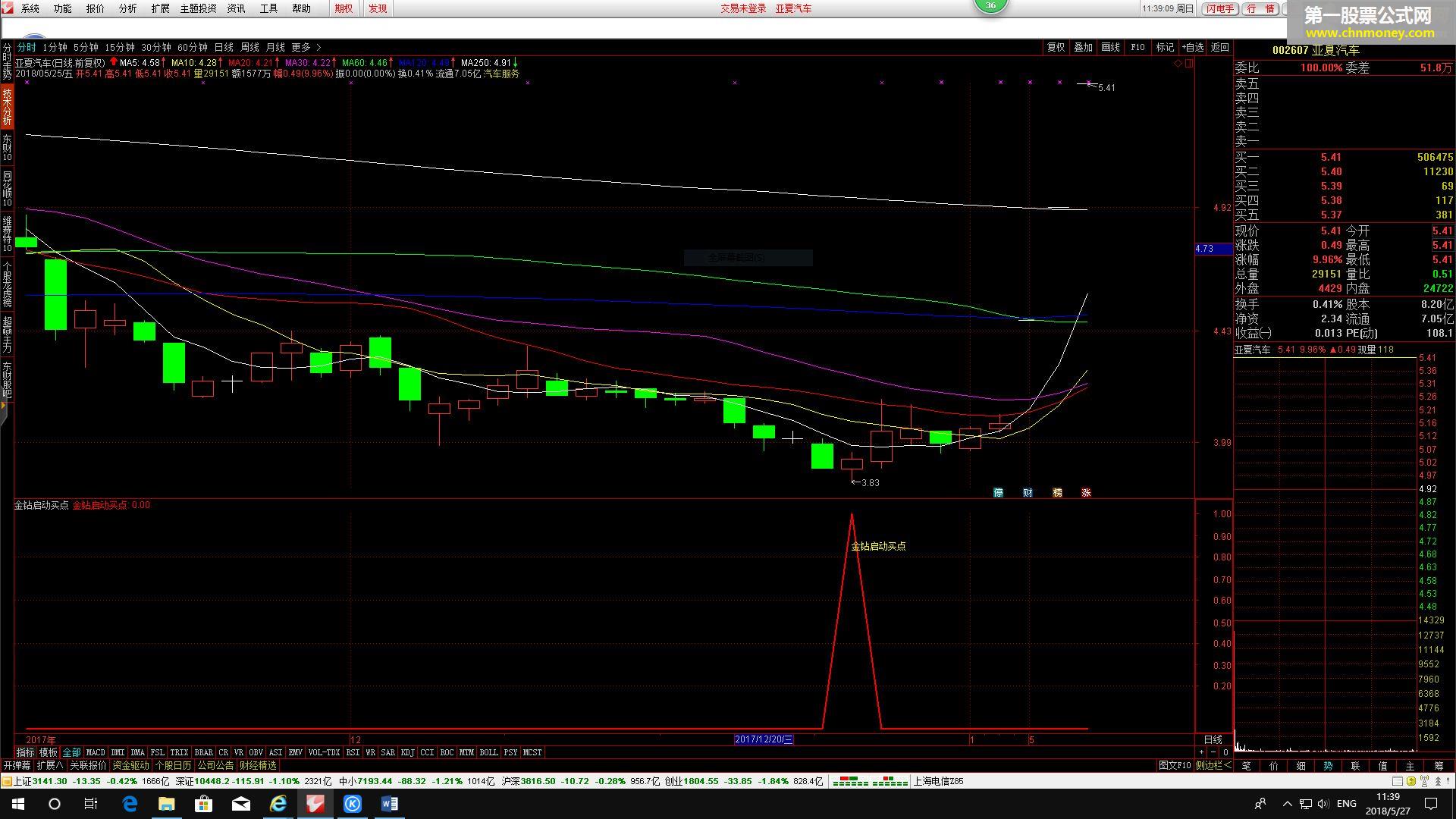The height and width of the screenshot is (819, 1456).
Task: Click 开弹幕 at the bottom bar
Action: (17, 765)
